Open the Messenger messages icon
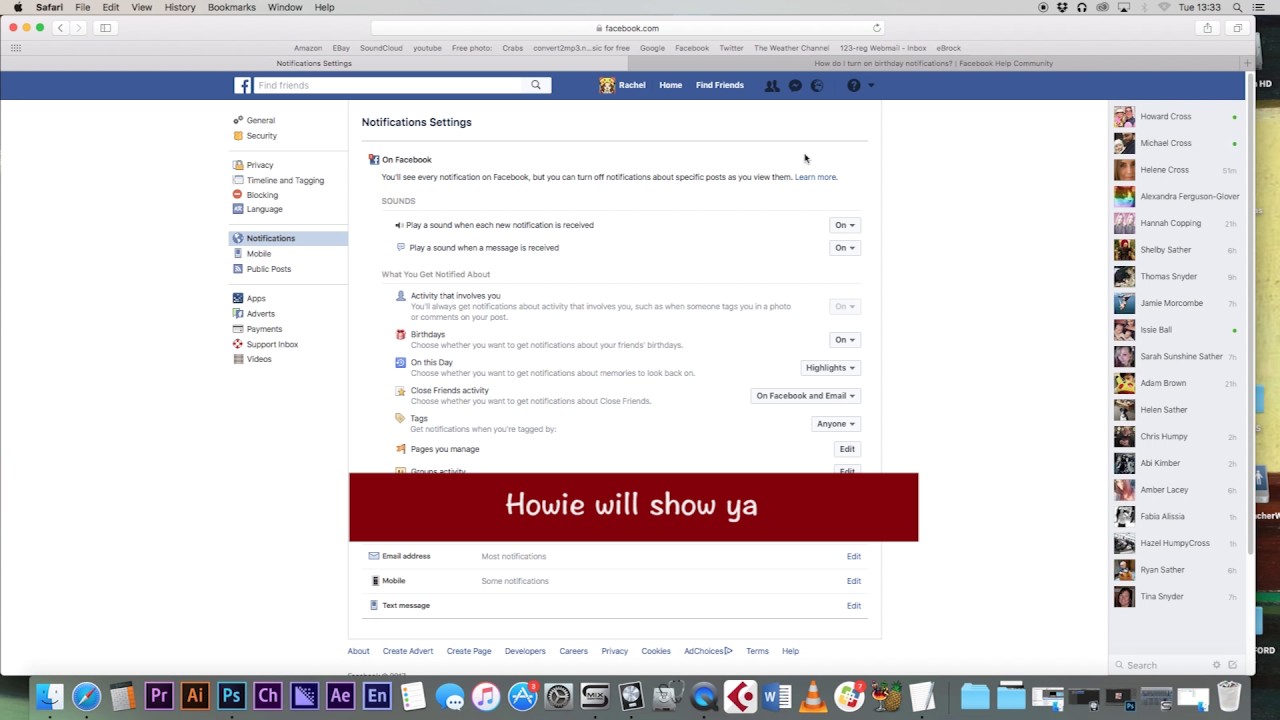 [x=795, y=86]
